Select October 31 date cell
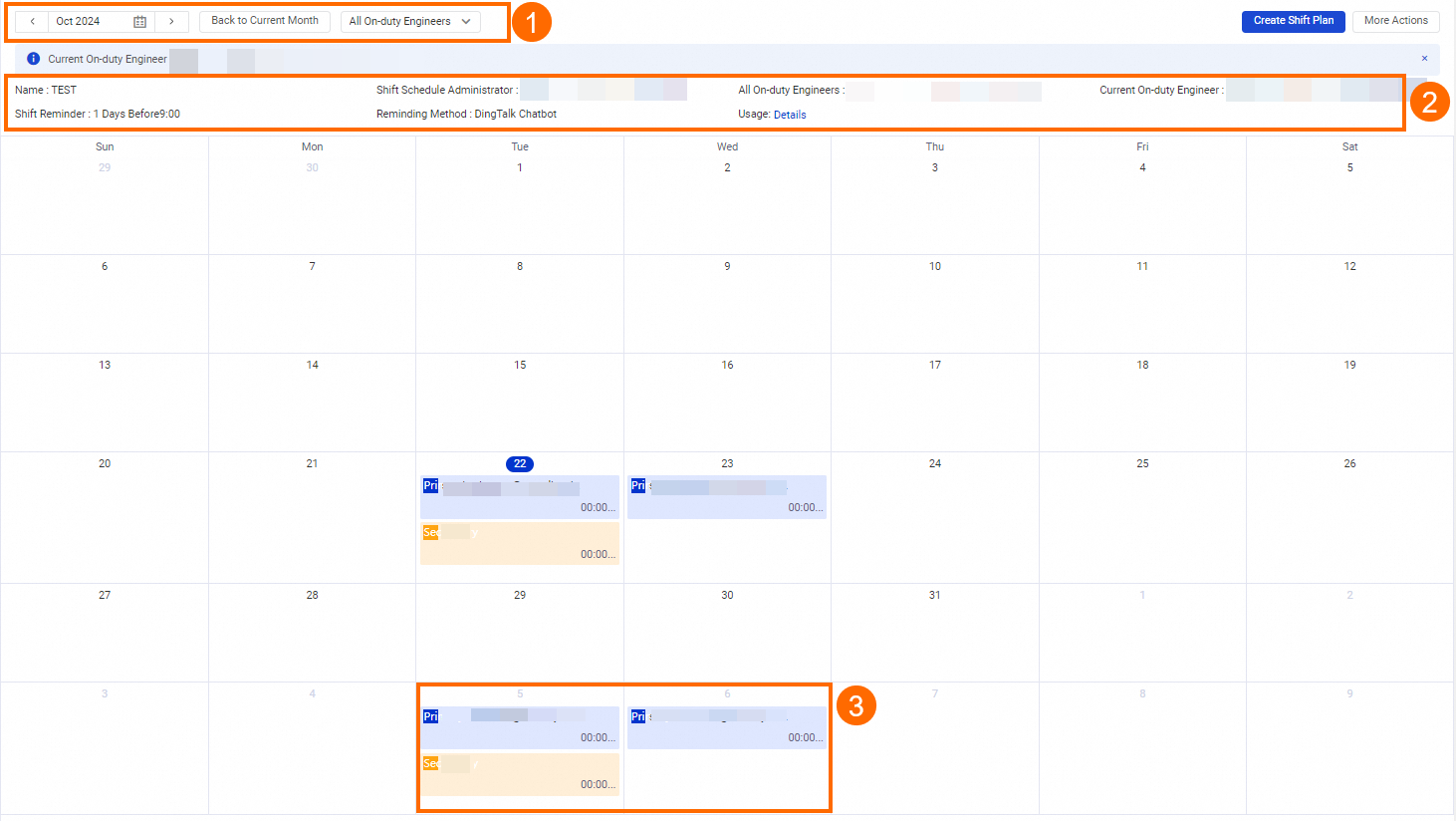Image resolution: width=1456 pixels, height=821 pixels. click(935, 633)
